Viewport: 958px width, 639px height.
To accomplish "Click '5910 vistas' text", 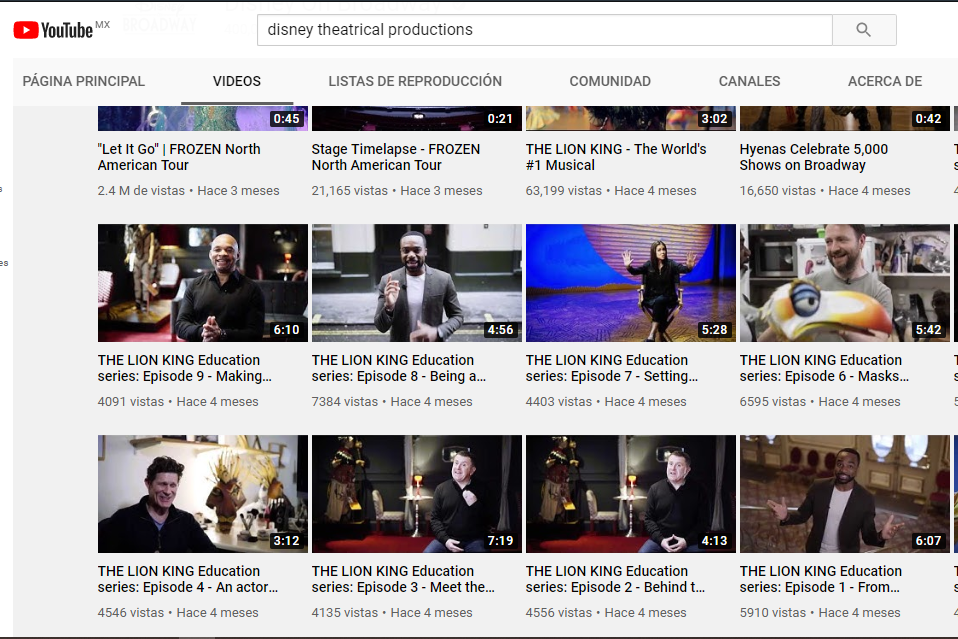I will coord(773,612).
